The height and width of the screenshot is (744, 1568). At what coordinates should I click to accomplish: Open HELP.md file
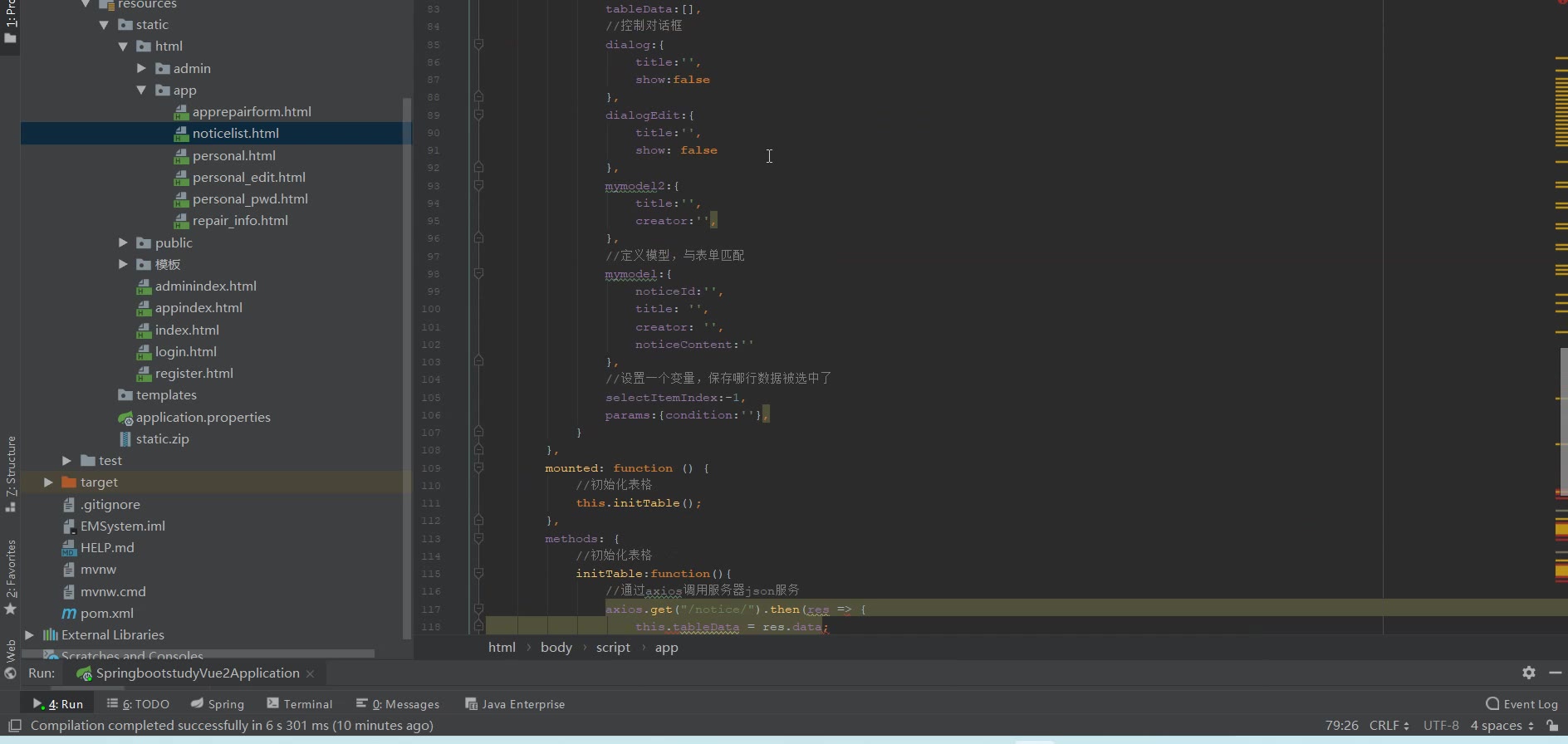(x=107, y=547)
